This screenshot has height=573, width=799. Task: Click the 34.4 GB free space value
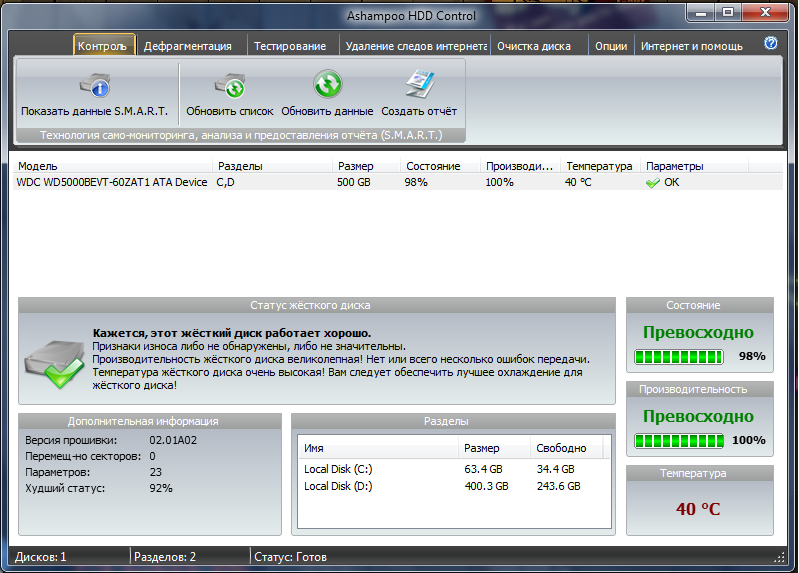tap(555, 469)
